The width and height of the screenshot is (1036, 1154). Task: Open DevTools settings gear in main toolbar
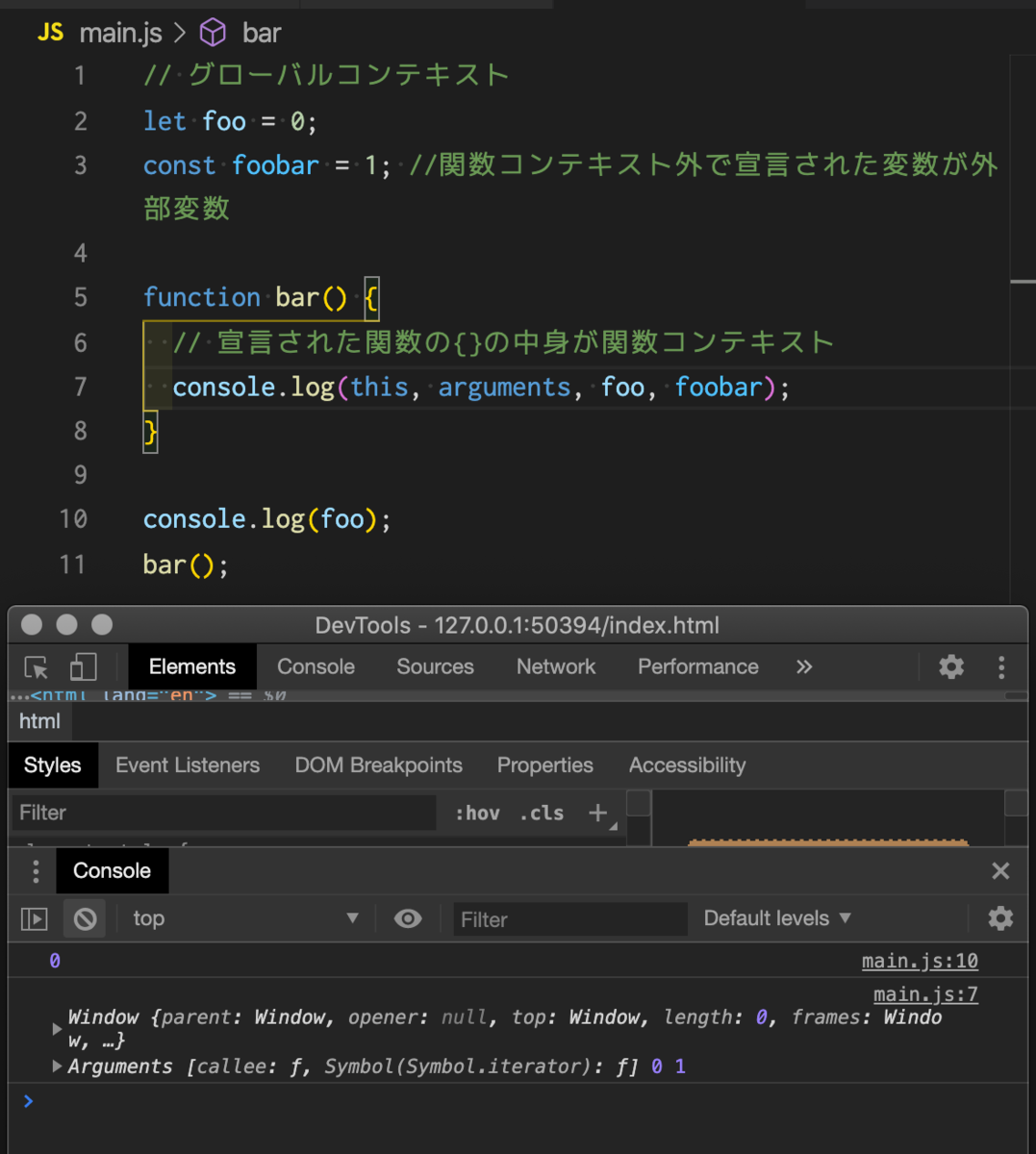point(951,666)
